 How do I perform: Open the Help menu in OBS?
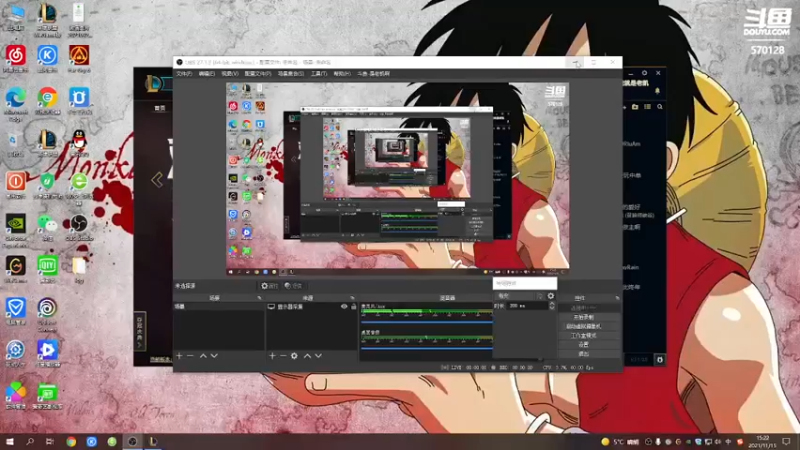342,74
